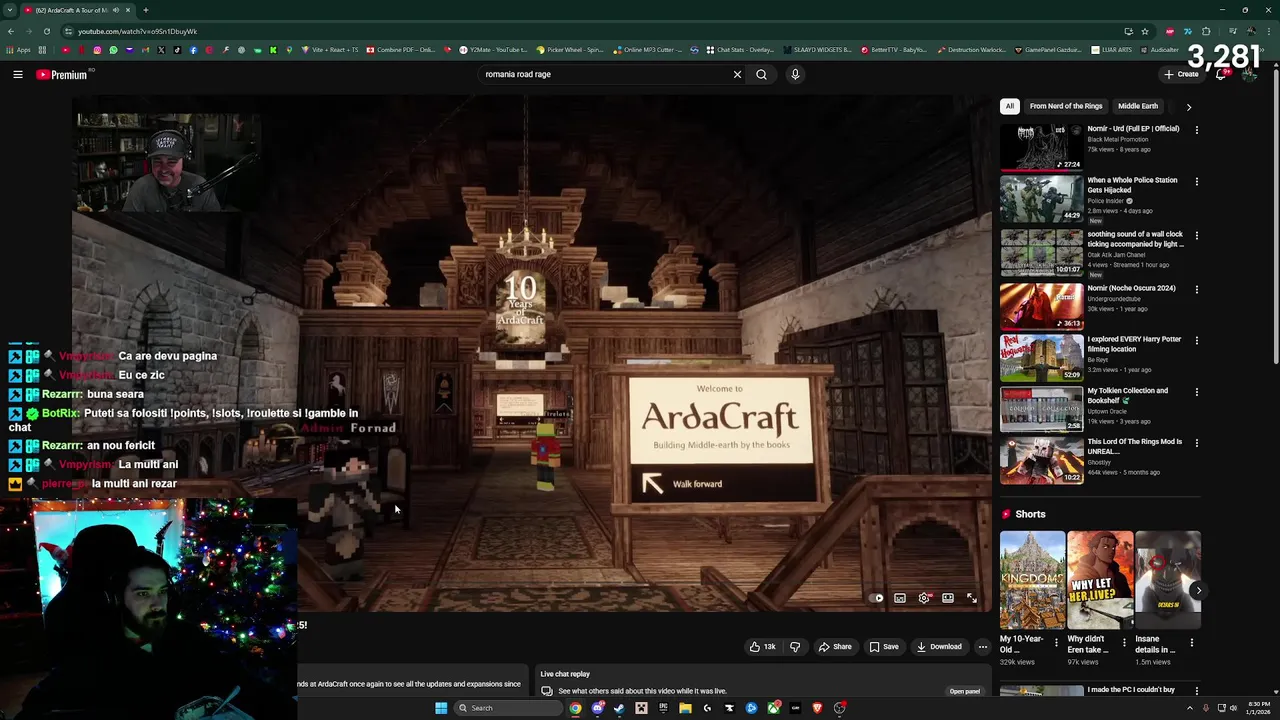Toggle subtitles in the video player
This screenshot has width=1280, height=720.
pyautogui.click(x=900, y=598)
